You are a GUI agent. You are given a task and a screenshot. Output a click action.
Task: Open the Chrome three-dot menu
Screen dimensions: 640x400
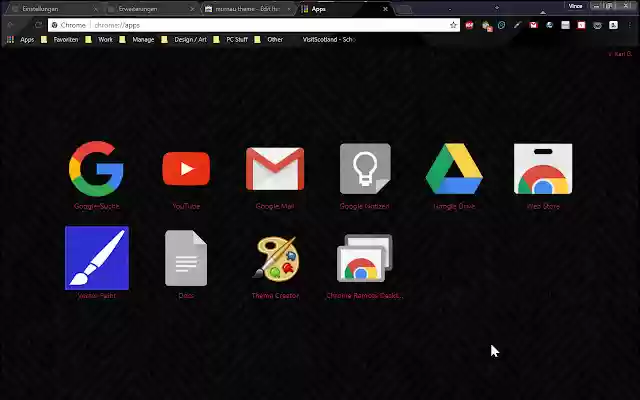(629, 25)
